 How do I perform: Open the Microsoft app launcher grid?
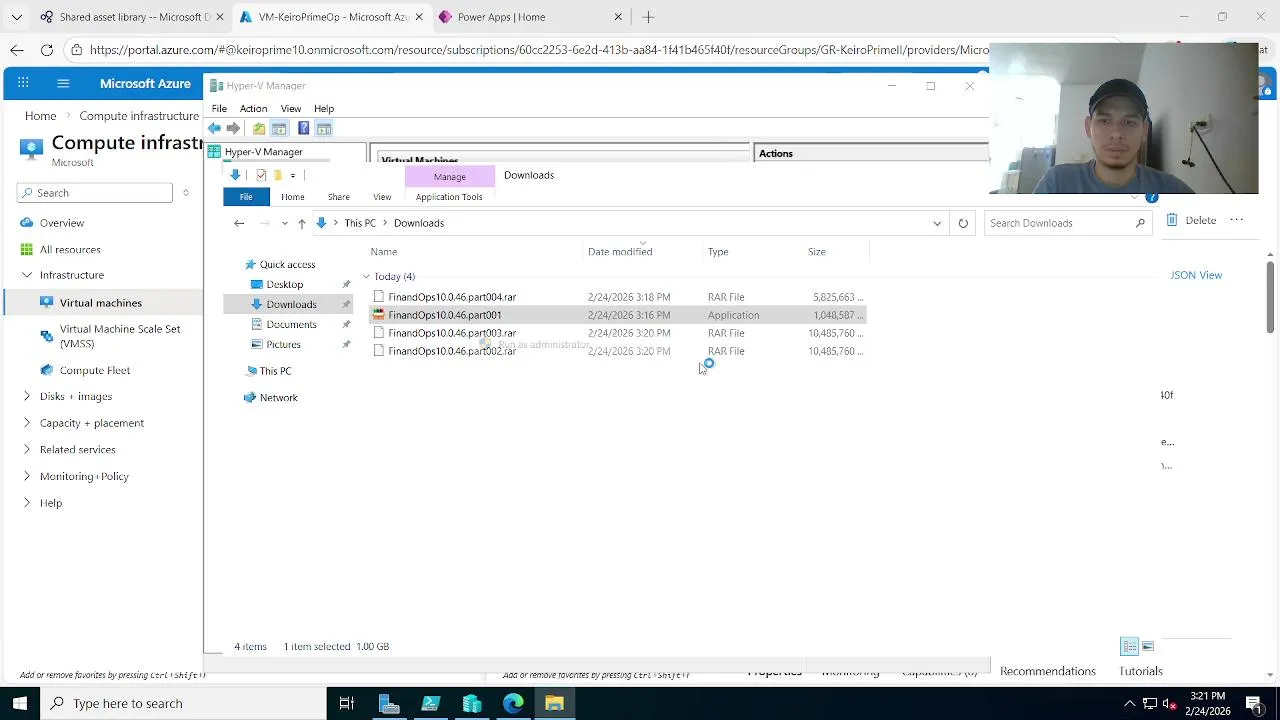point(23,84)
